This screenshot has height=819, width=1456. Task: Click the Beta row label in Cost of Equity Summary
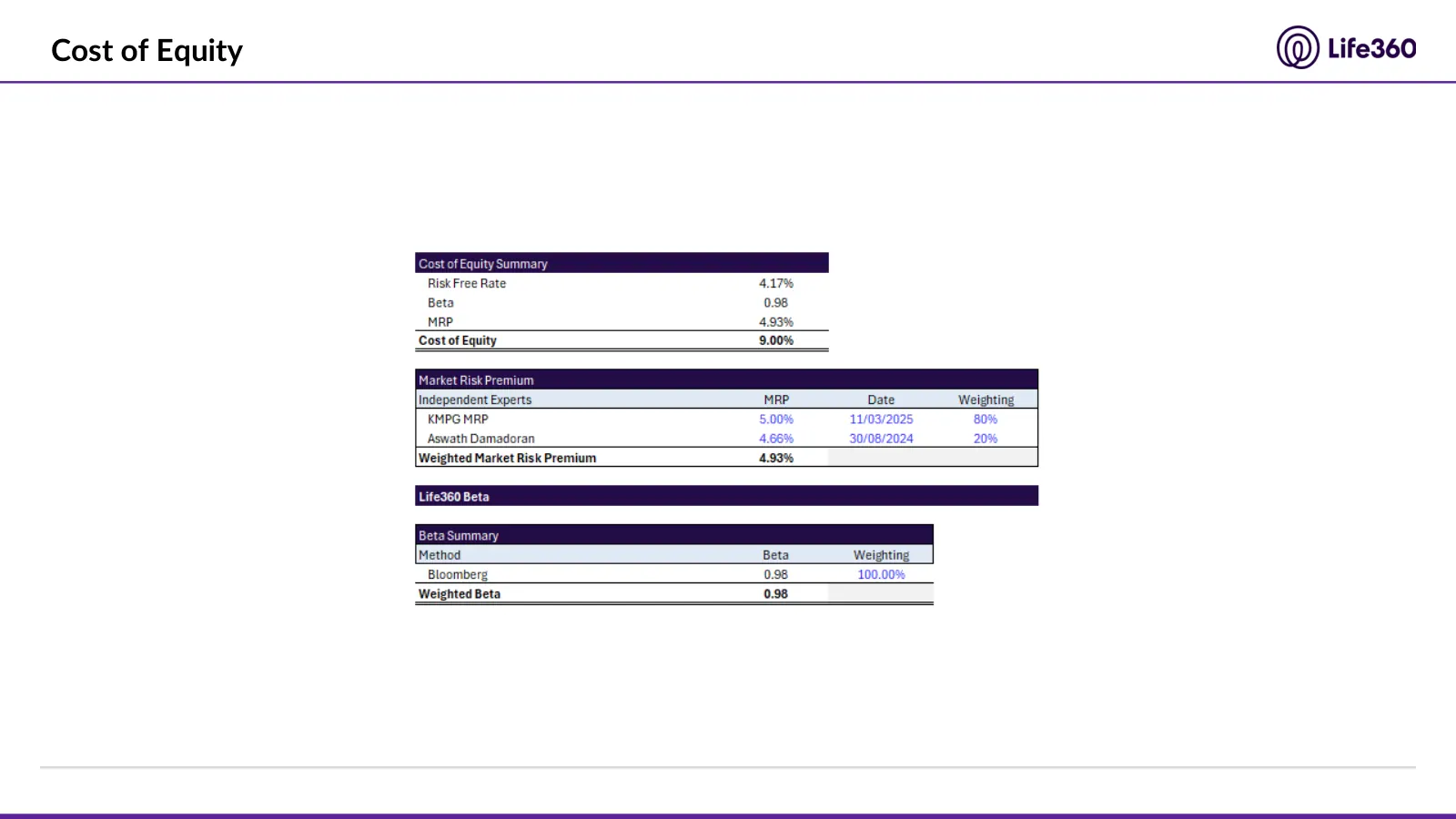[440, 302]
